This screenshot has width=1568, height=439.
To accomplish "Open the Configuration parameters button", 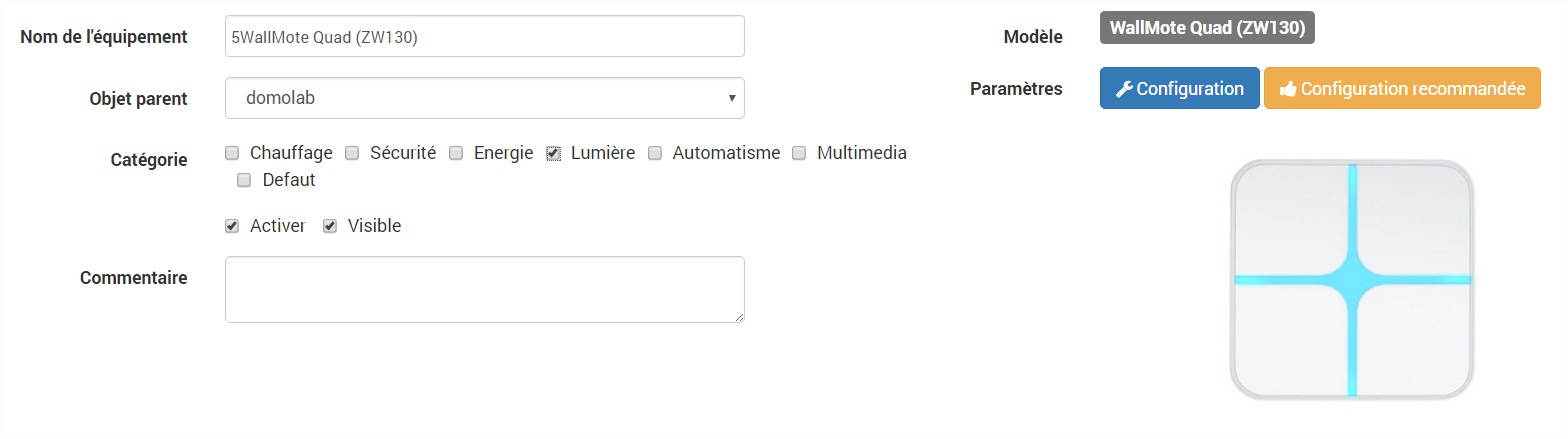I will (x=1180, y=88).
